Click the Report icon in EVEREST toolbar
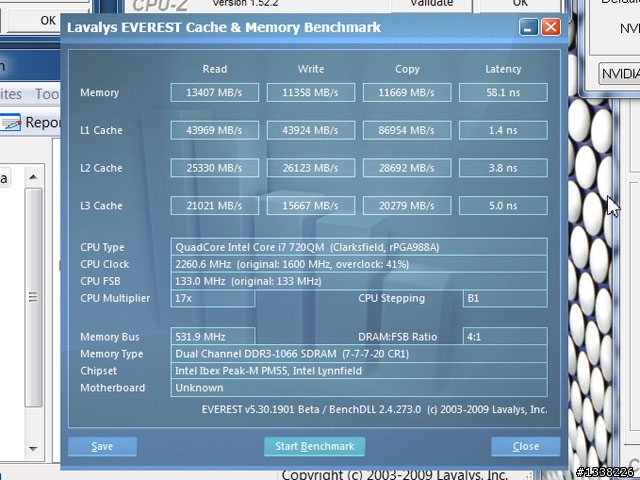 pos(10,122)
